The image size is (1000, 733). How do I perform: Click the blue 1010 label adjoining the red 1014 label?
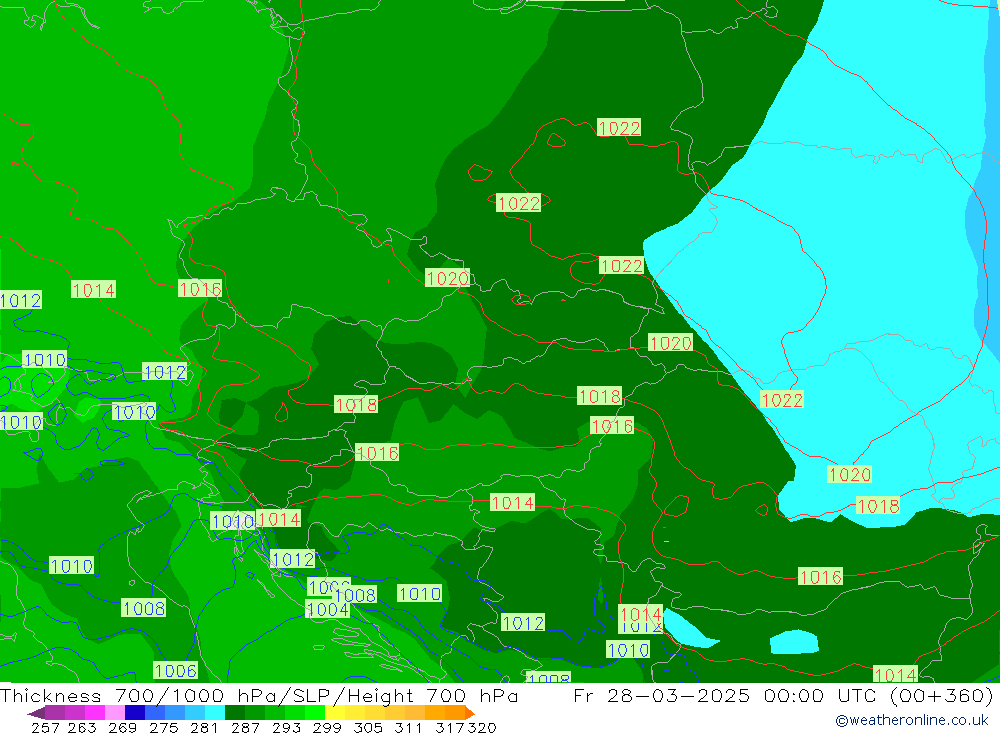[x=233, y=521]
